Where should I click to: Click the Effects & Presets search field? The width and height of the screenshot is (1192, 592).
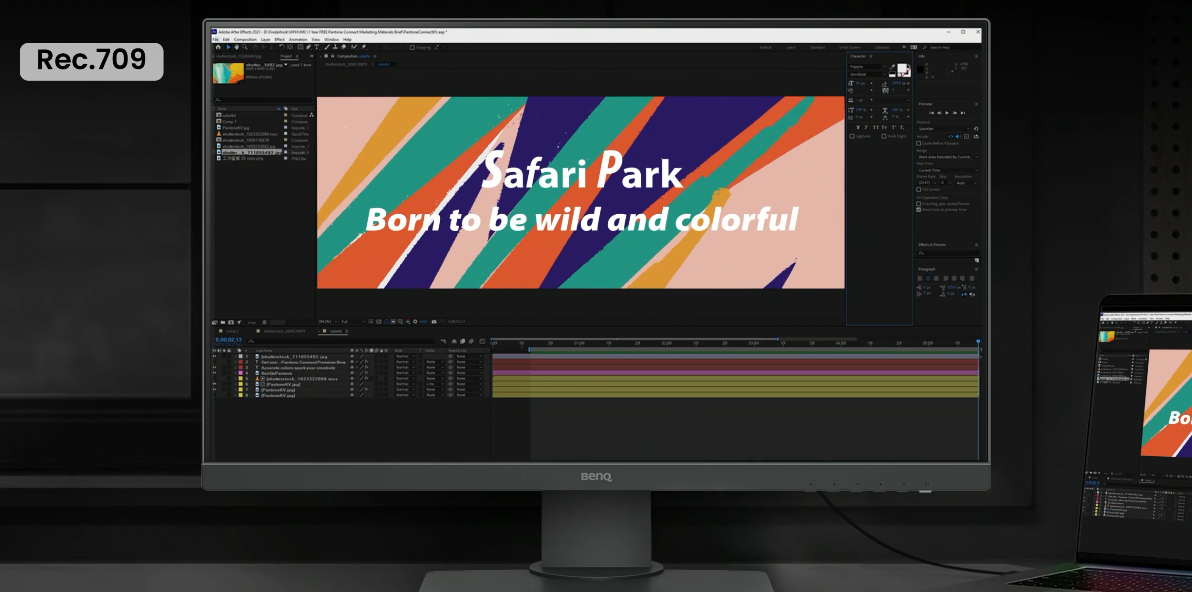click(948, 253)
